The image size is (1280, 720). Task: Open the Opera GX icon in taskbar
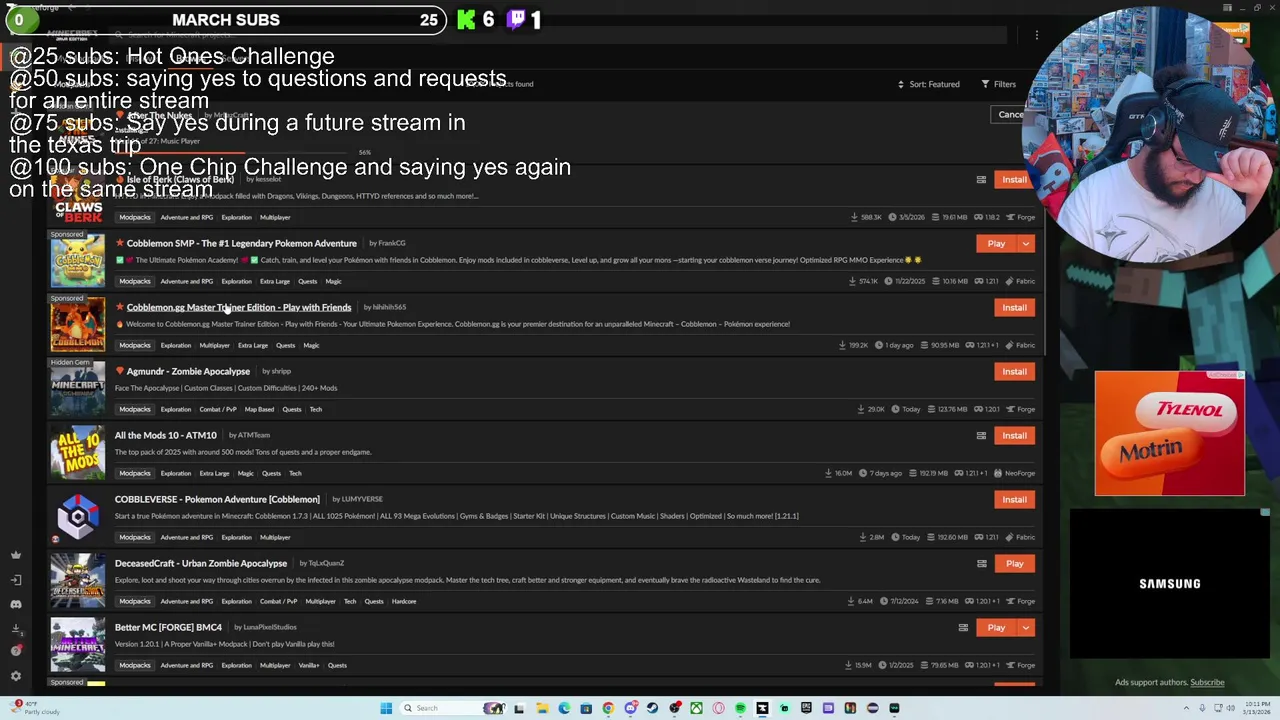[718, 708]
